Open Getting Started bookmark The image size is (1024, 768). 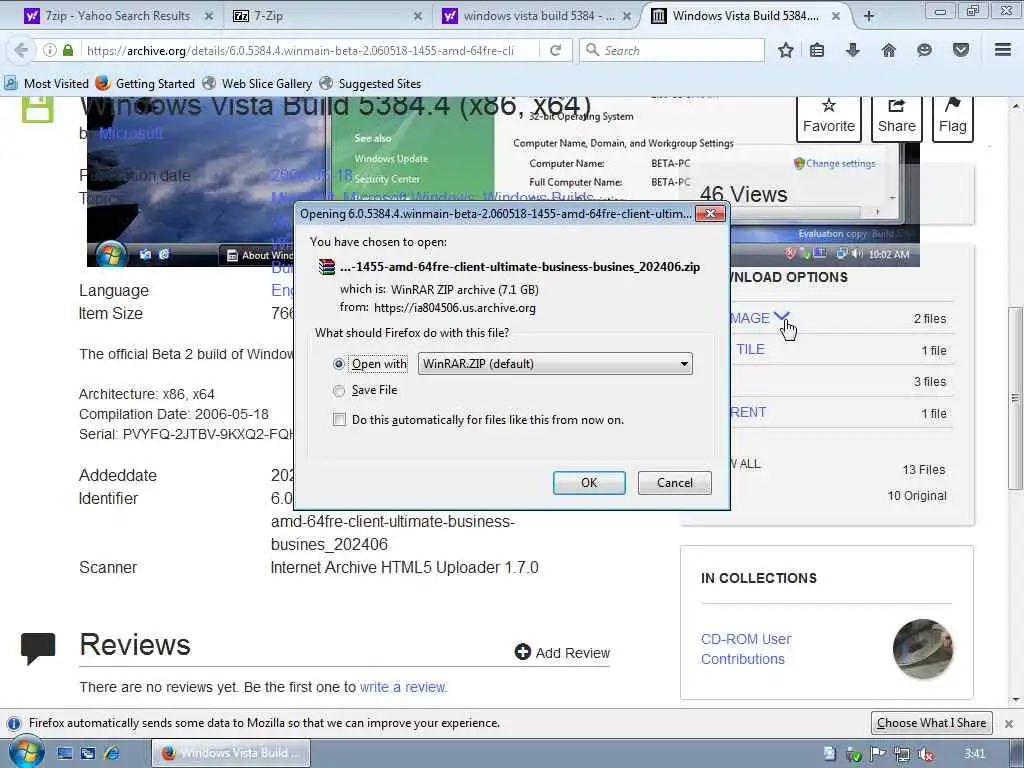click(x=145, y=84)
